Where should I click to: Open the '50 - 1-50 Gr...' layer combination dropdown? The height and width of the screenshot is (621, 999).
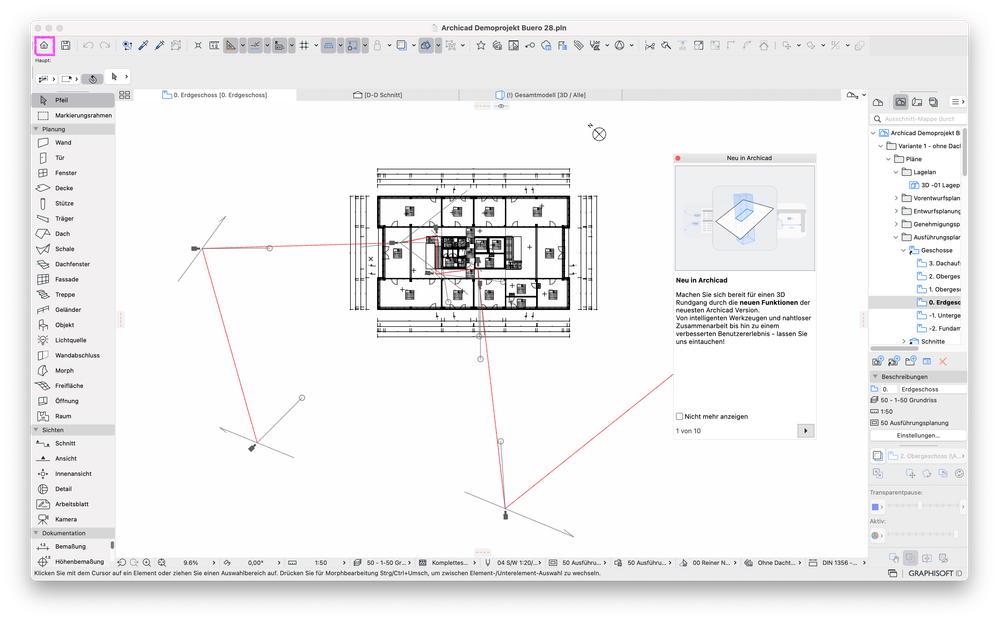pos(382,563)
